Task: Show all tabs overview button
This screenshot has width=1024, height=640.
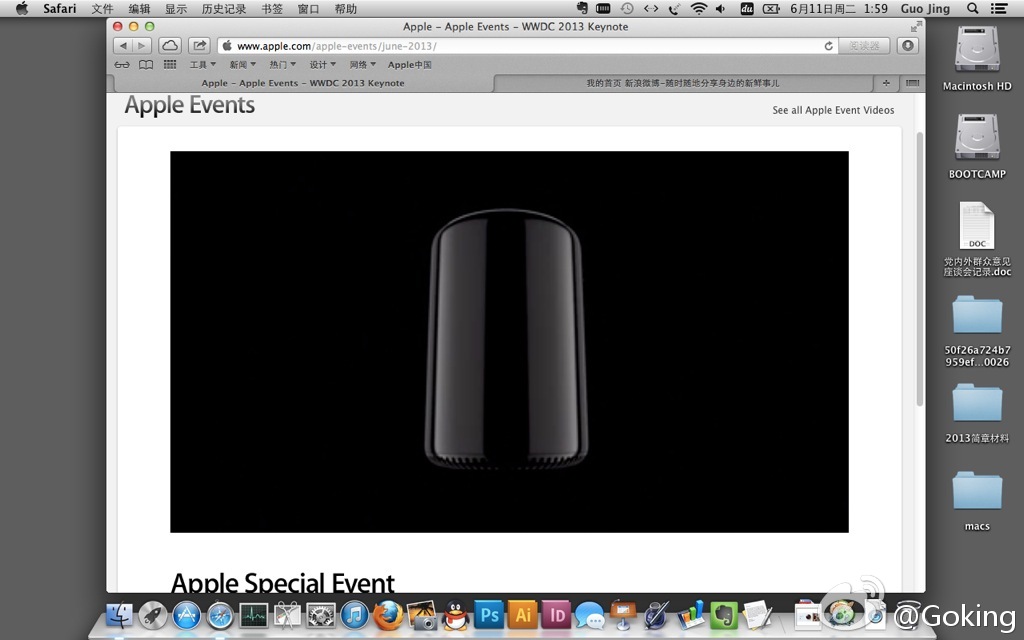Action: pos(912,83)
